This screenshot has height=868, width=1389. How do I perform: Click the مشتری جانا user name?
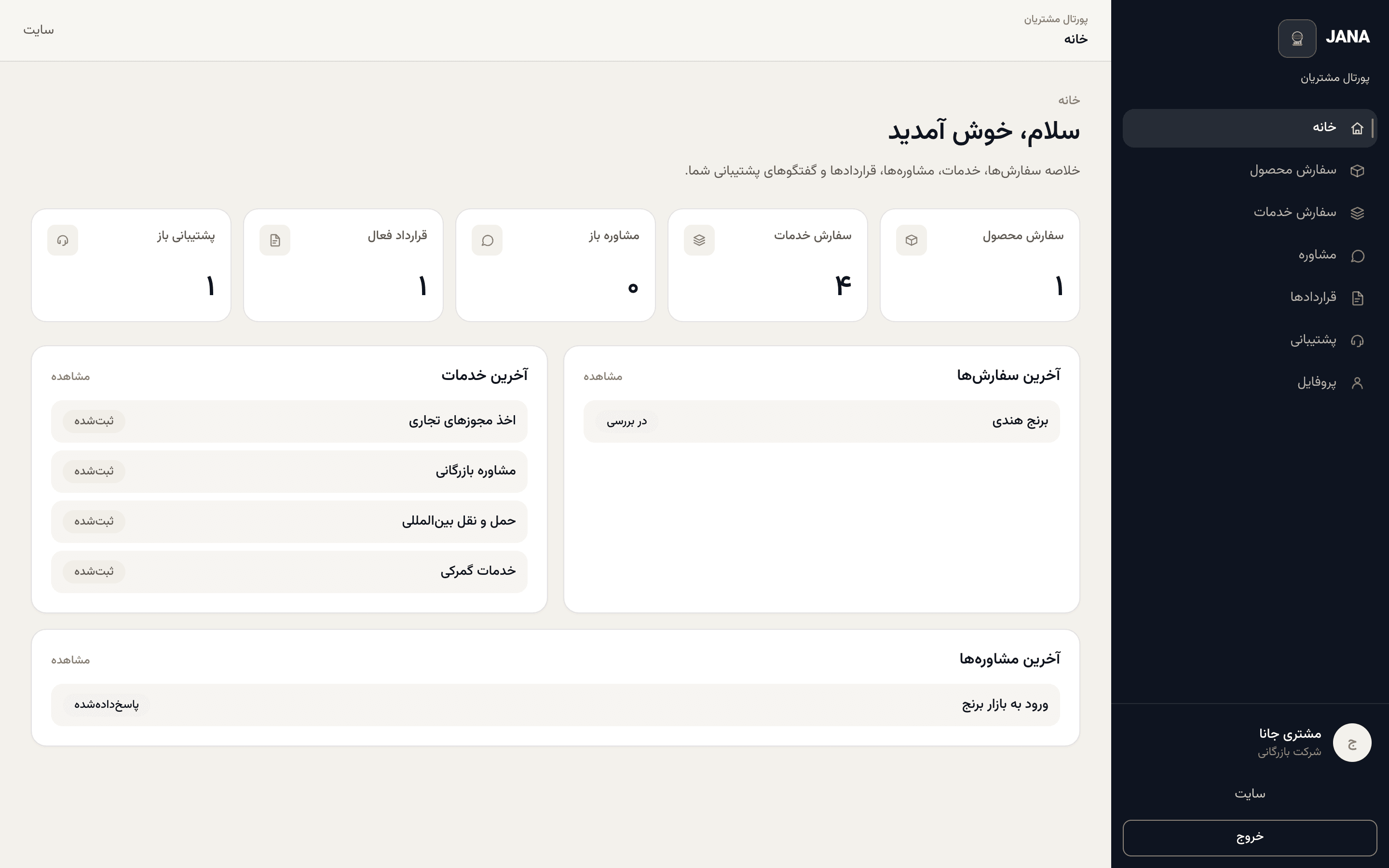tap(1290, 733)
